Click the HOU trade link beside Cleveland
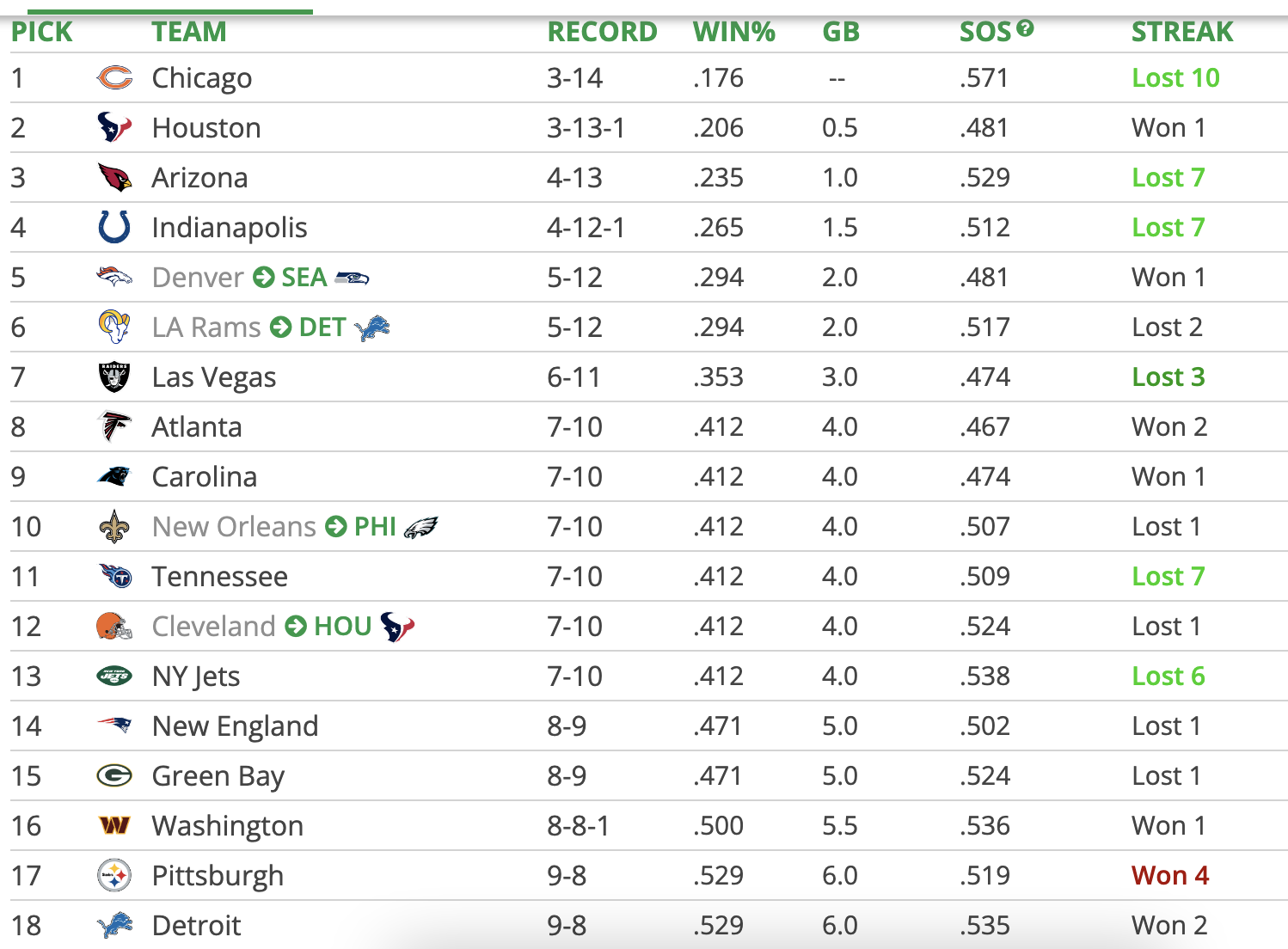The width and height of the screenshot is (1288, 949). tap(342, 627)
